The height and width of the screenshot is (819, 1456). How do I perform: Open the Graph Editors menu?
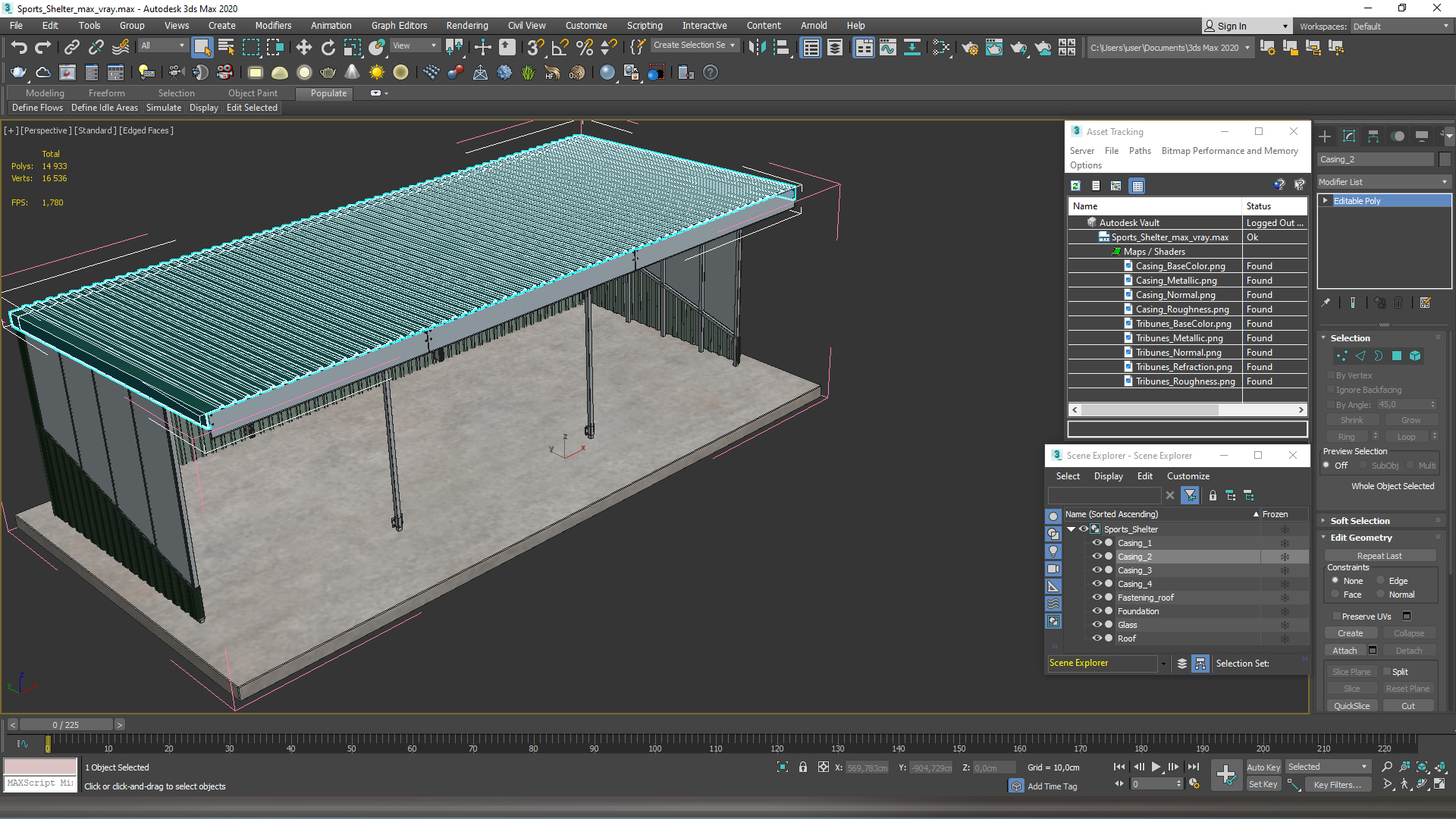399,26
